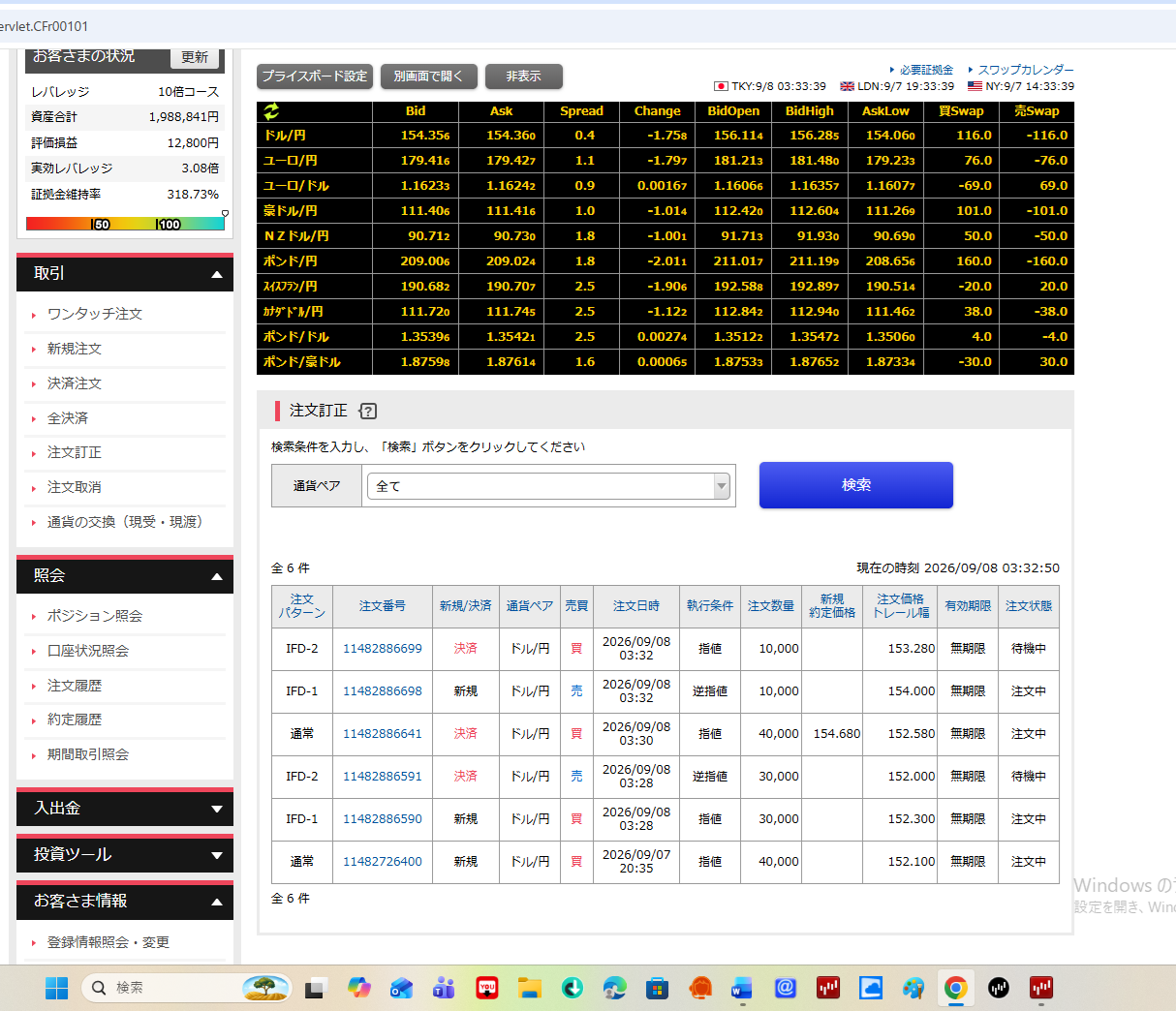Open Microsoft Store from the taskbar
1176x1011 pixels.
click(x=657, y=988)
